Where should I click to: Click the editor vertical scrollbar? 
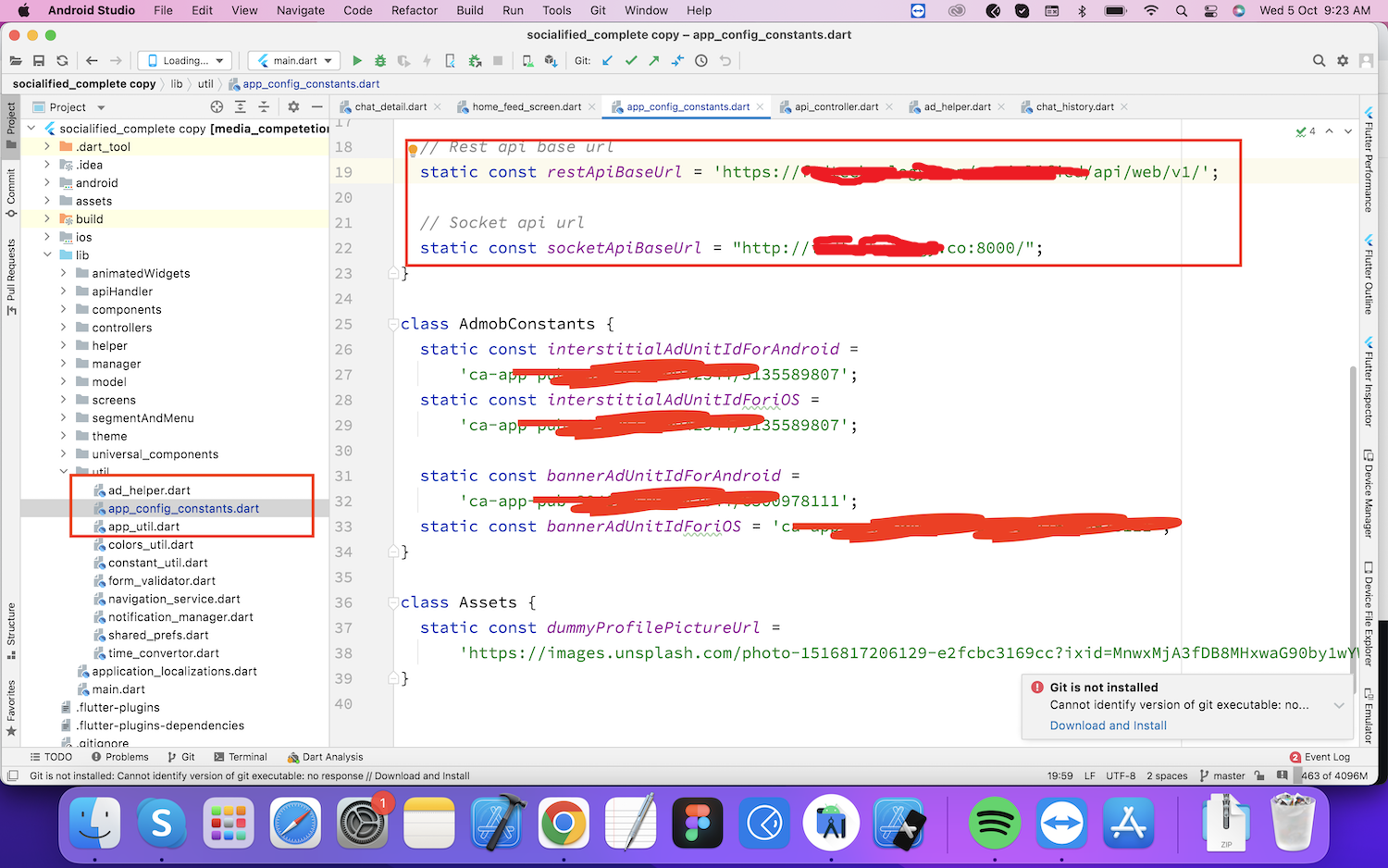point(1353,527)
